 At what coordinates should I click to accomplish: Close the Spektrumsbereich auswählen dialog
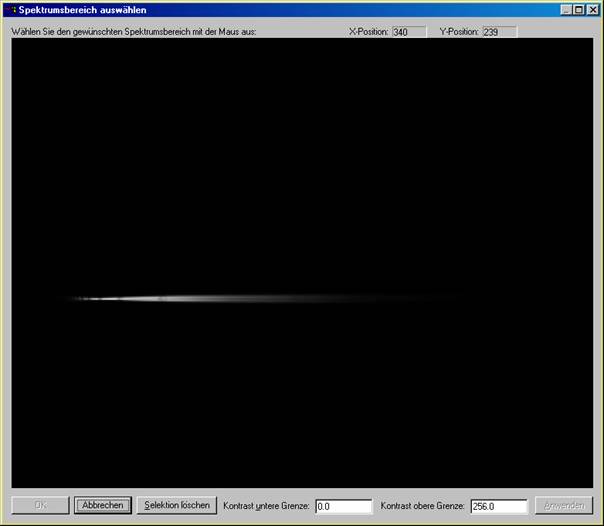click(592, 10)
